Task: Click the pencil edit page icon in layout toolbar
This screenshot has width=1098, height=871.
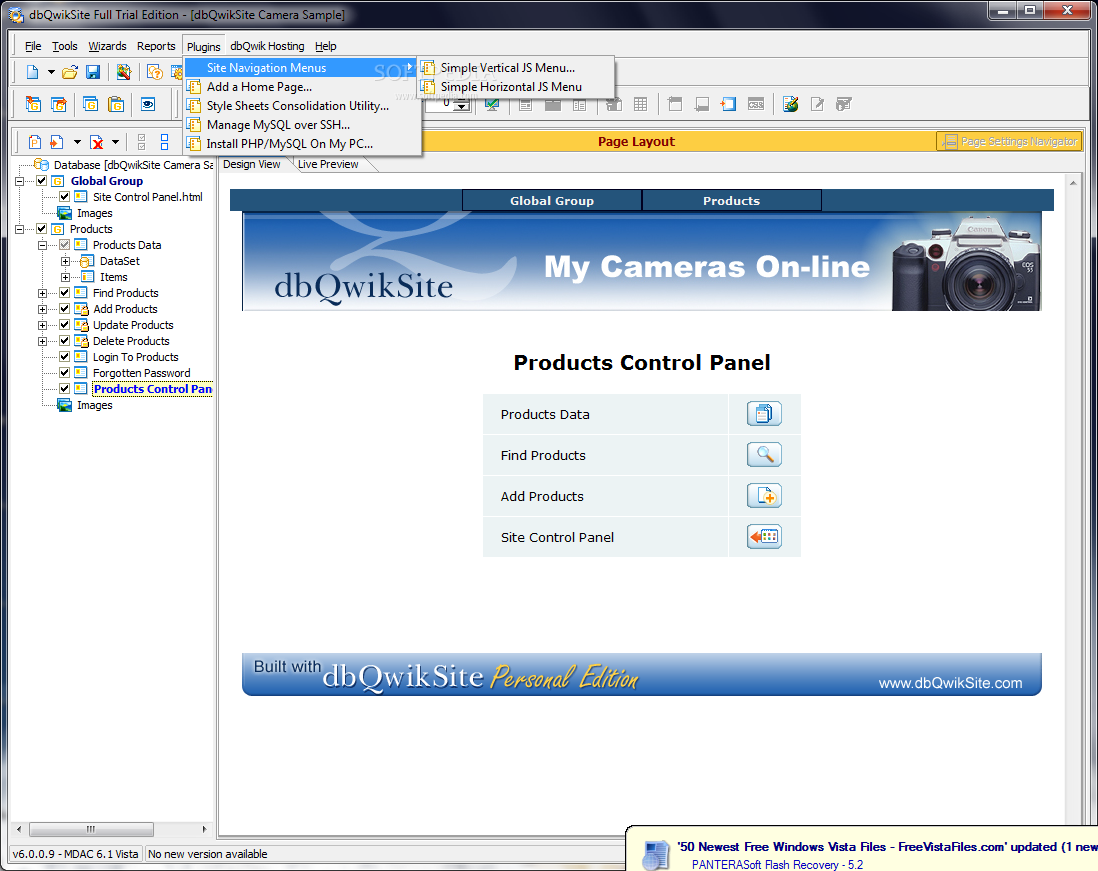Action: pyautogui.click(x=816, y=104)
